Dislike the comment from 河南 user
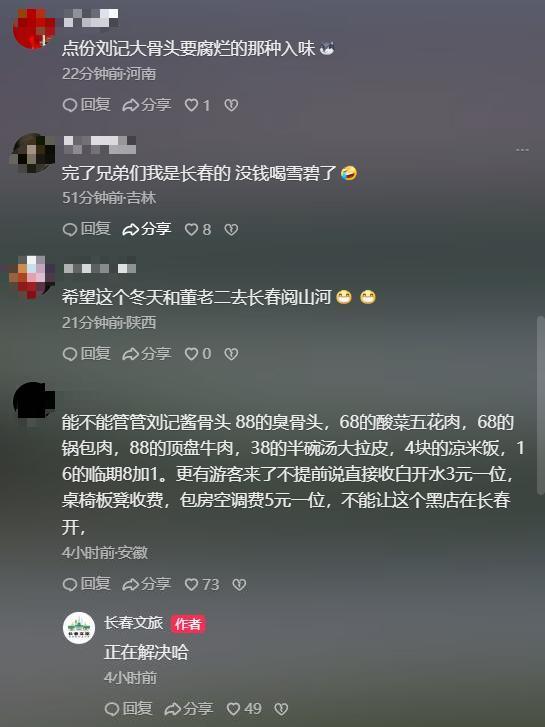Screen dimensions: 545x727 click(231, 105)
